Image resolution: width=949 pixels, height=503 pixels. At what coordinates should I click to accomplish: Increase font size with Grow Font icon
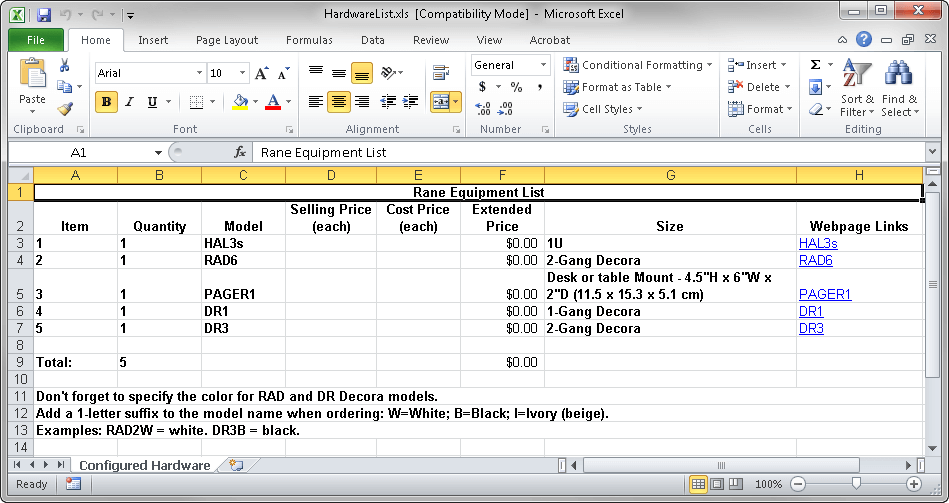(x=261, y=73)
